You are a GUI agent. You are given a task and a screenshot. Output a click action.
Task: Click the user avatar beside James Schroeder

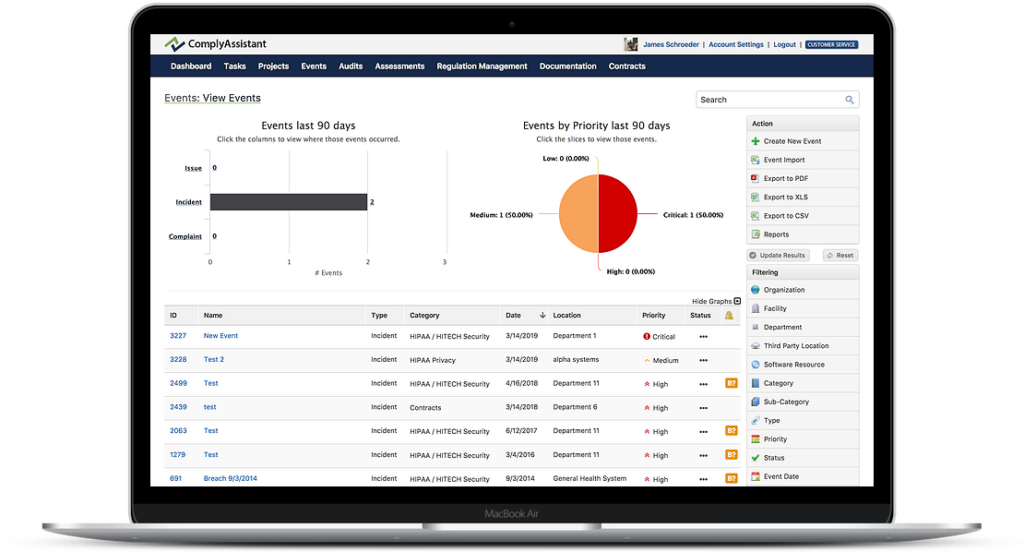(631, 44)
